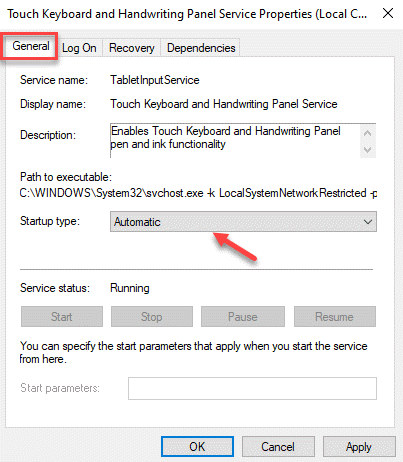Image resolution: width=403 pixels, height=462 pixels.
Task: Open the Recovery tab
Action: 132,48
